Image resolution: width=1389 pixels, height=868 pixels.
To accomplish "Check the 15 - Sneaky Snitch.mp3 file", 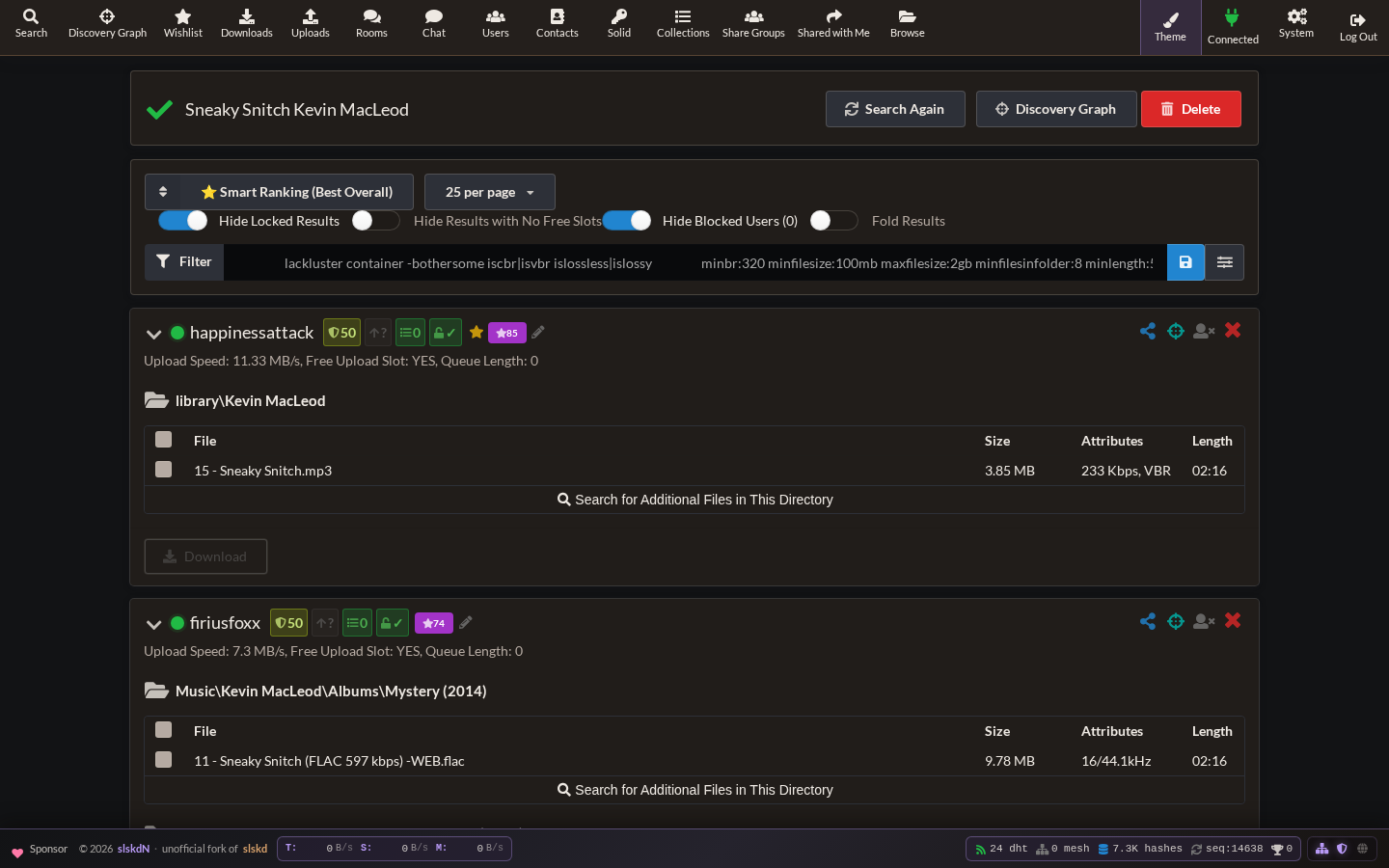I will click(164, 470).
